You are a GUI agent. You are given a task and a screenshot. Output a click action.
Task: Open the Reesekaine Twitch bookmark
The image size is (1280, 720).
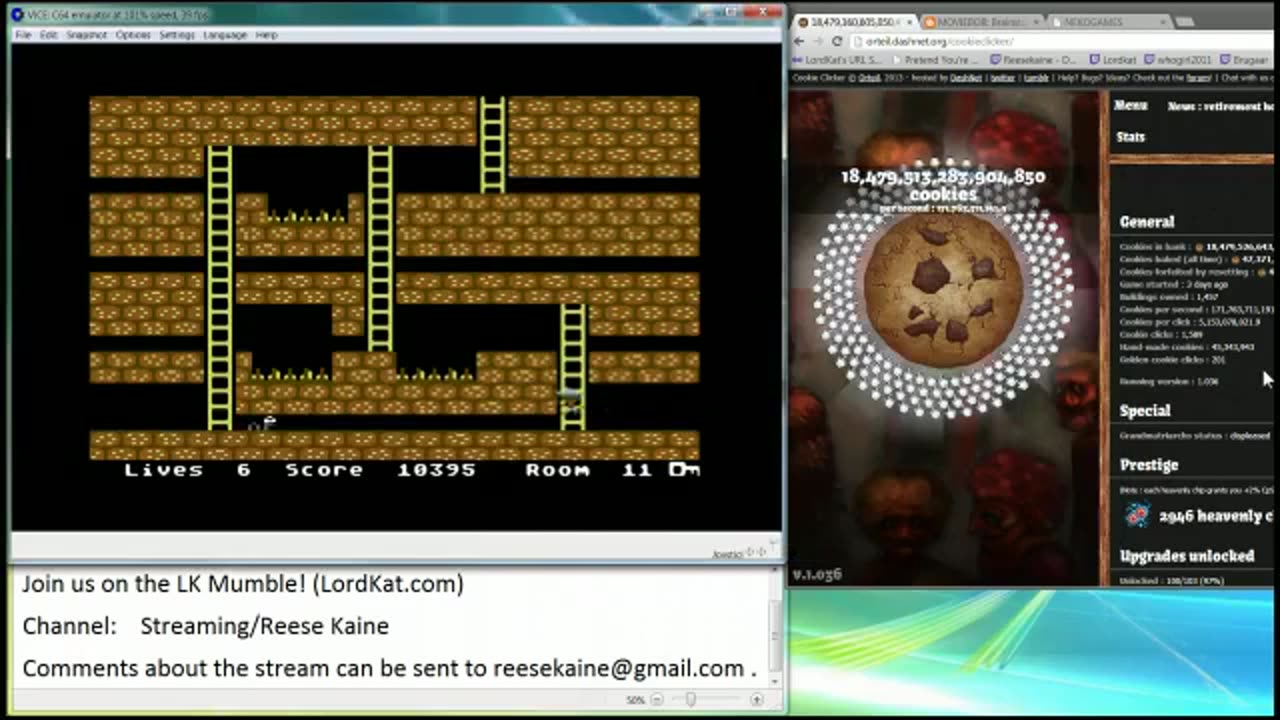coord(1032,60)
